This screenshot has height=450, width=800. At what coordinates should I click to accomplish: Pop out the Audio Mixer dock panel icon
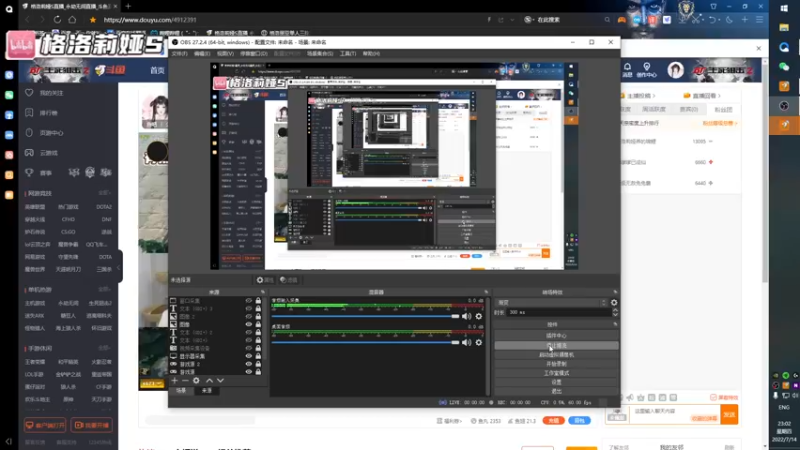point(486,292)
